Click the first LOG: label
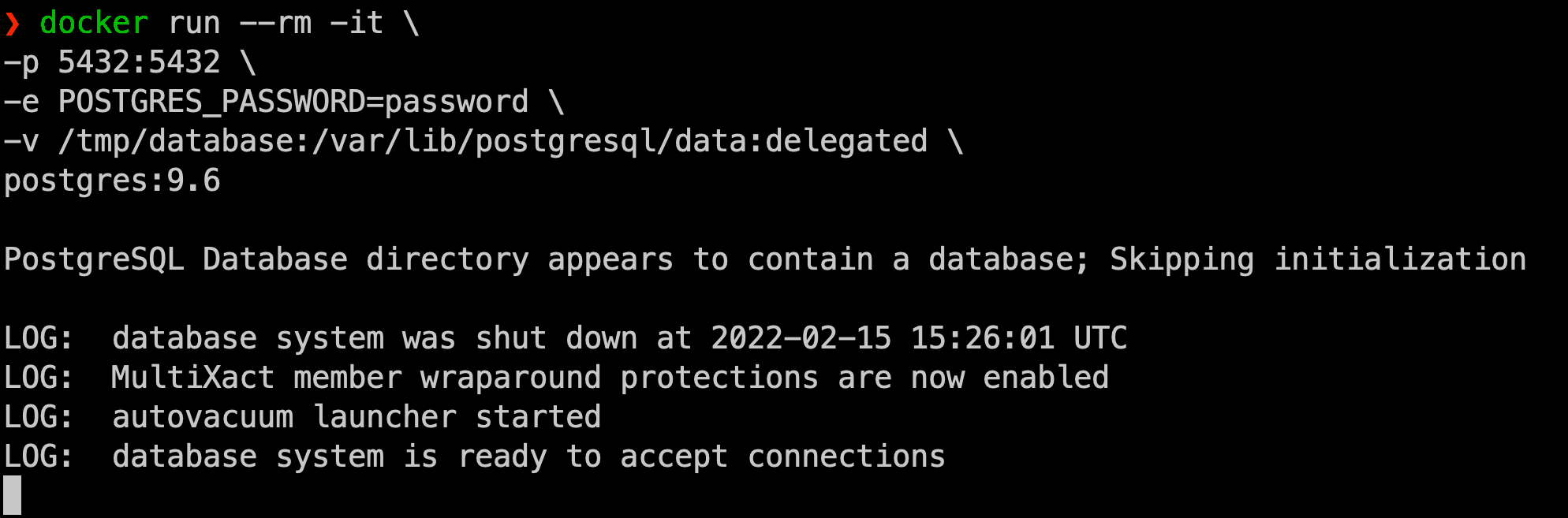 click(x=38, y=338)
